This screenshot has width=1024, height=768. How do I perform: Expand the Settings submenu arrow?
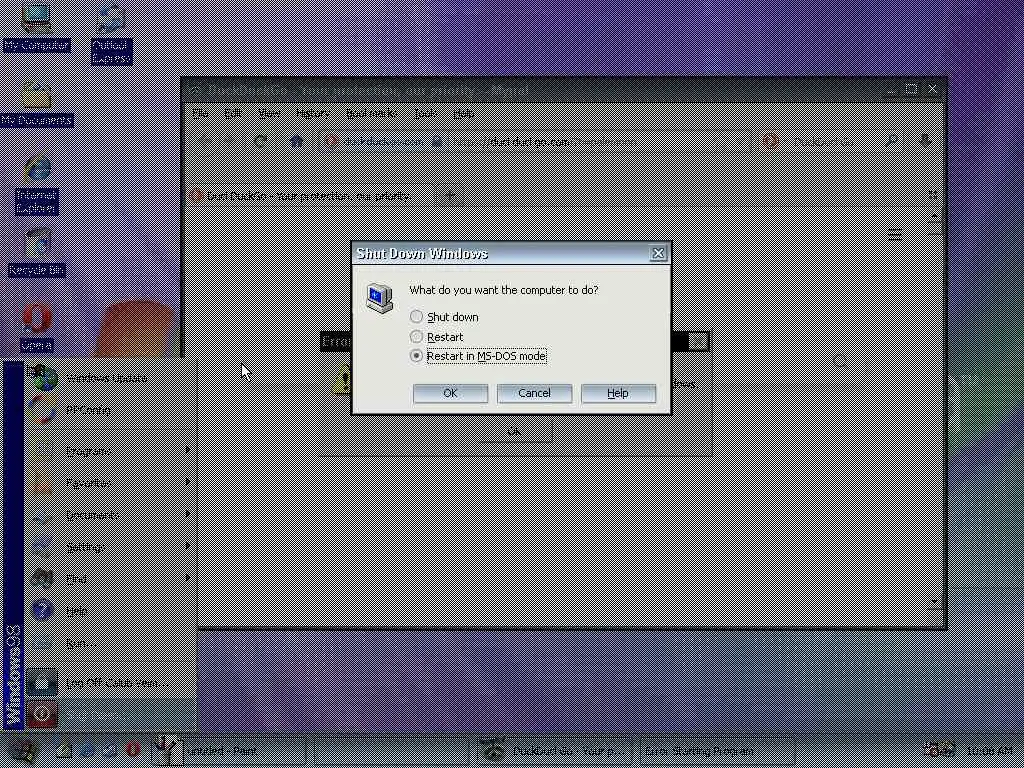(x=187, y=546)
